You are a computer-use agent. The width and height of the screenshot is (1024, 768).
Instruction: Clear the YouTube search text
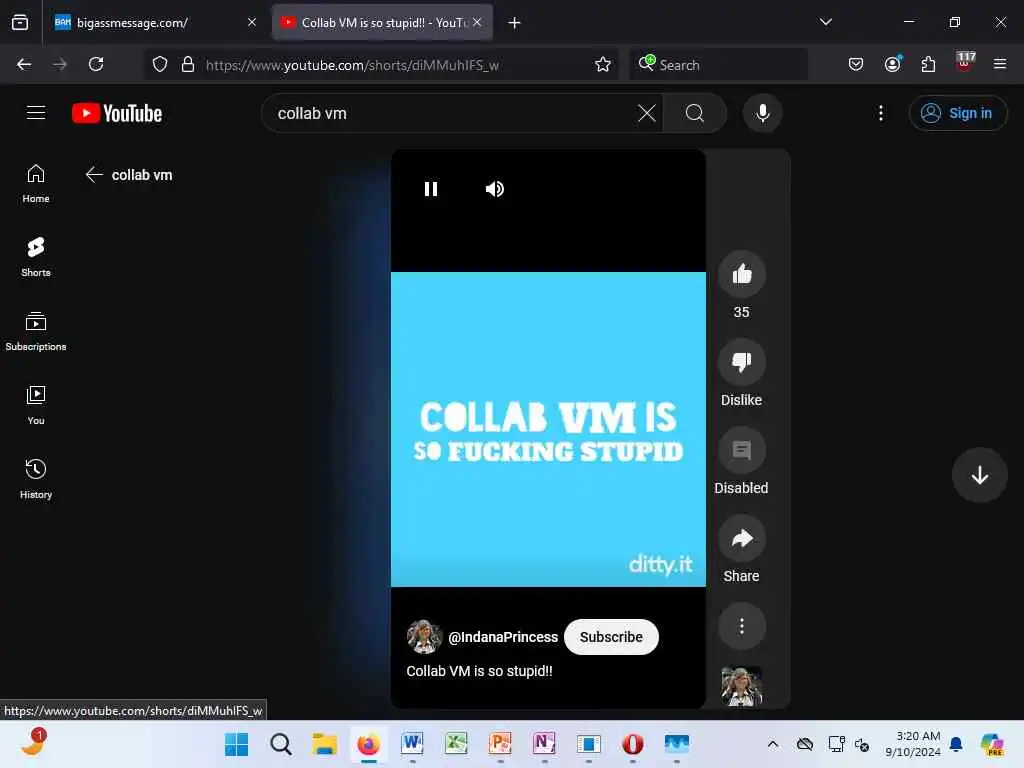(x=647, y=113)
